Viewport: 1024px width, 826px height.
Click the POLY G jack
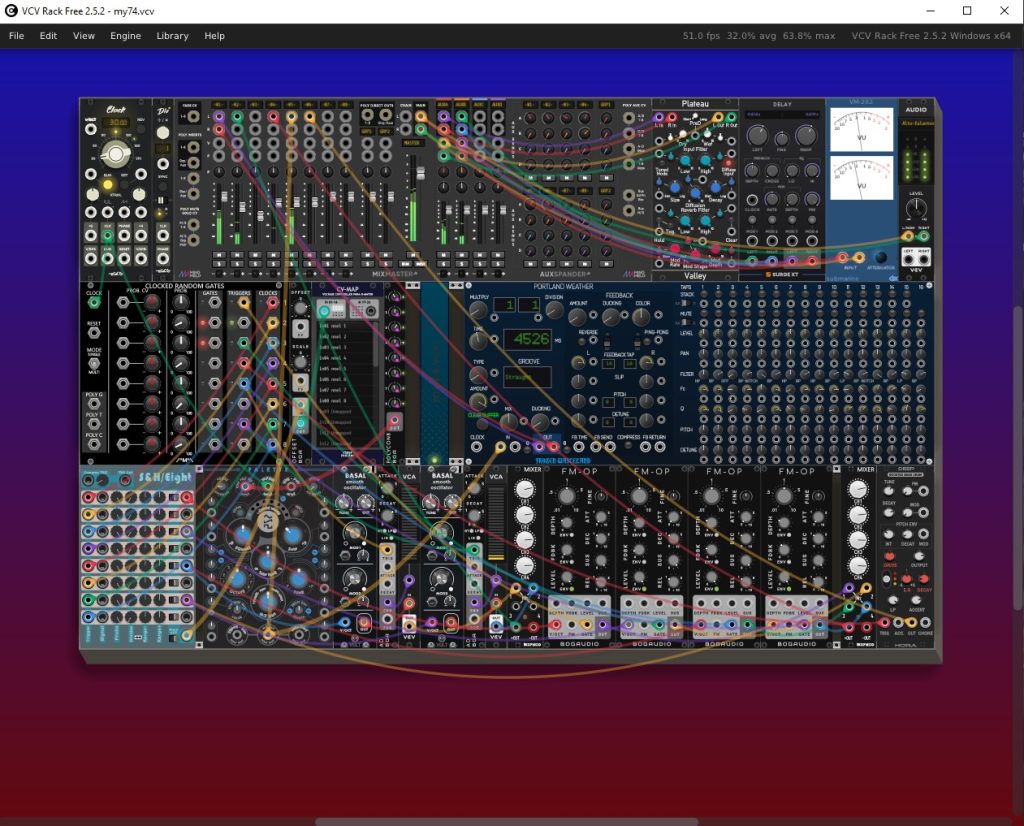[94, 404]
